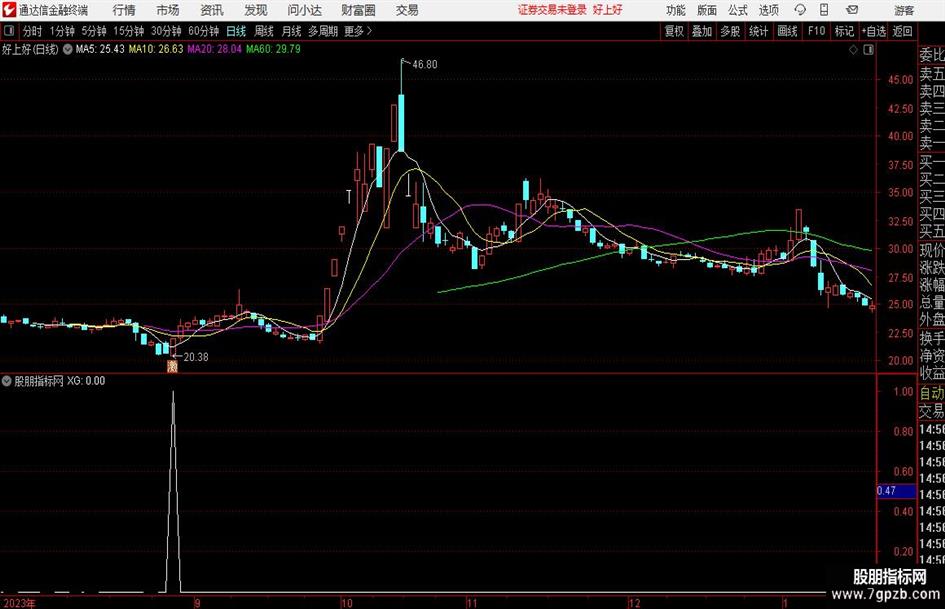945x609 pixels.
Task: Switch to 1分钟 period
Action: [x=62, y=31]
